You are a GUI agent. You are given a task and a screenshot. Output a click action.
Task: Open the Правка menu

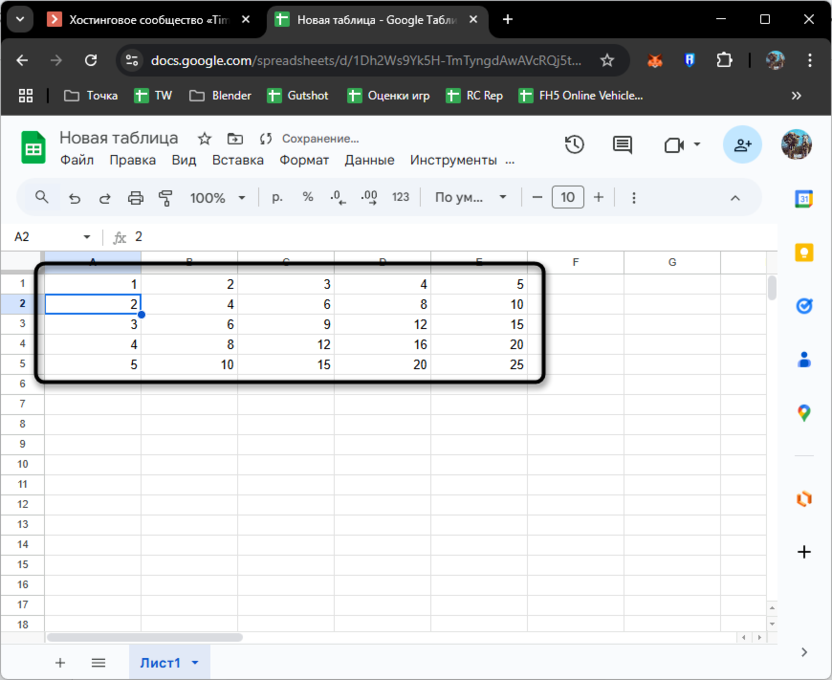133,160
